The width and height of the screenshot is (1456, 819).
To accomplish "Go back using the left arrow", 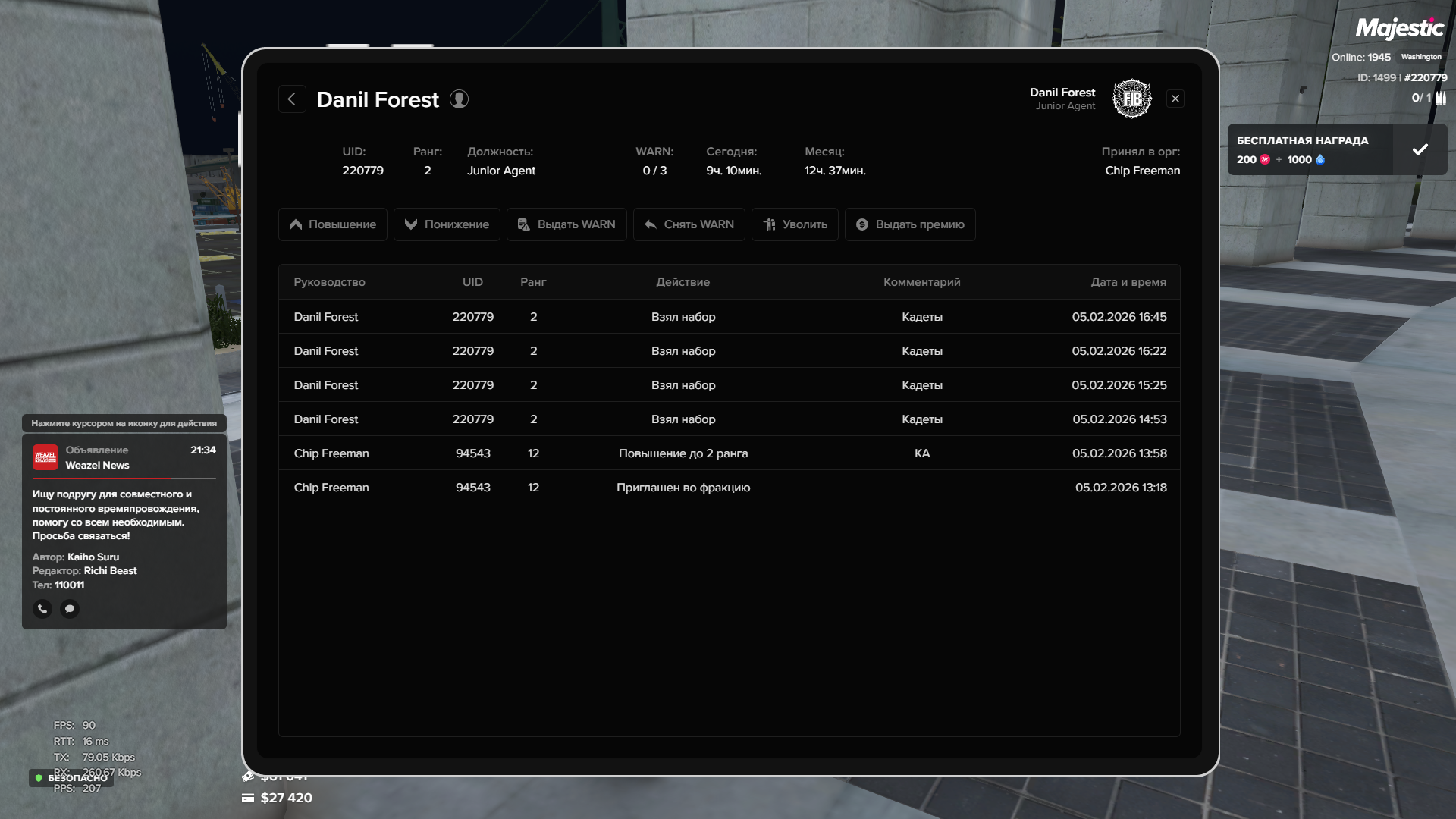I will pos(292,99).
